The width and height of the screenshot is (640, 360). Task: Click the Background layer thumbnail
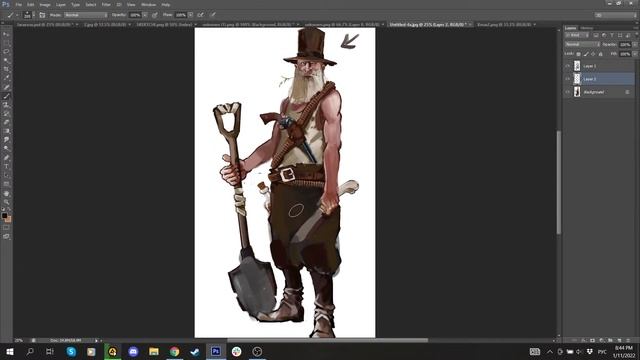coord(577,92)
